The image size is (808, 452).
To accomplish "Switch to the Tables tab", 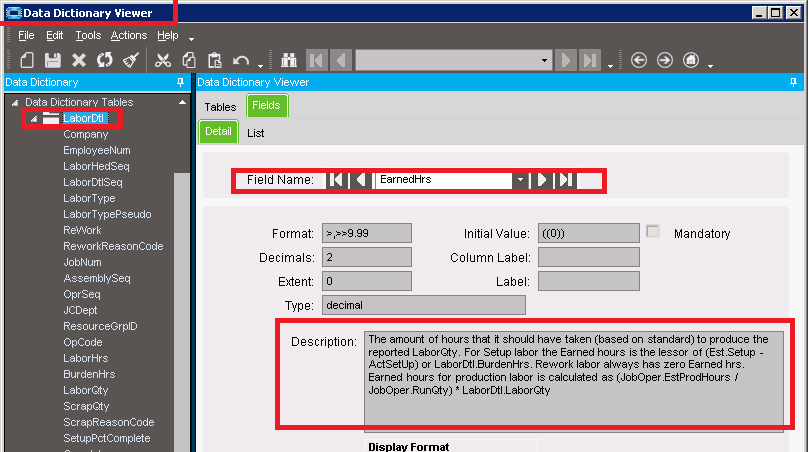I will [x=220, y=107].
